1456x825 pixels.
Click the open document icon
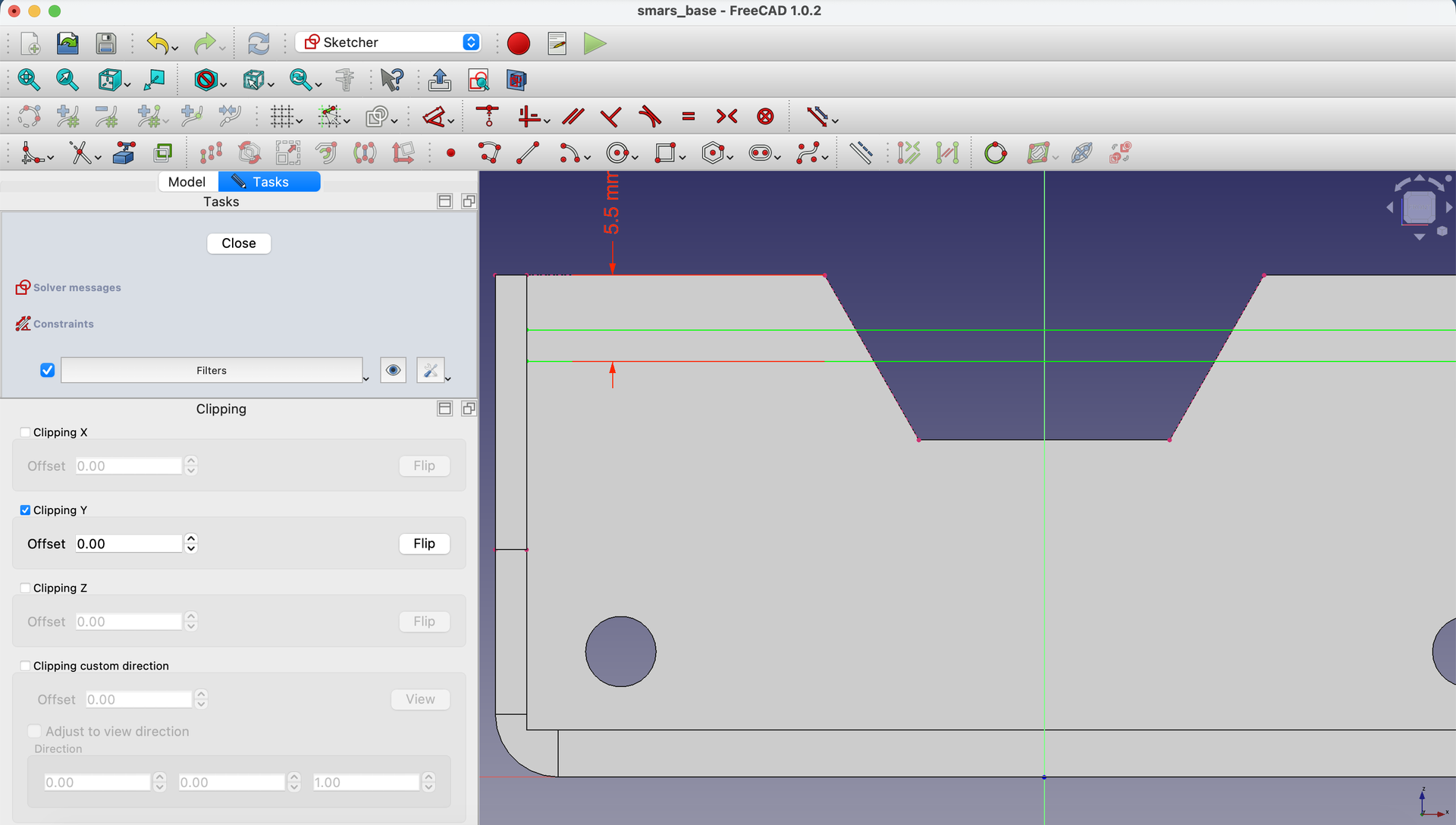coord(67,43)
